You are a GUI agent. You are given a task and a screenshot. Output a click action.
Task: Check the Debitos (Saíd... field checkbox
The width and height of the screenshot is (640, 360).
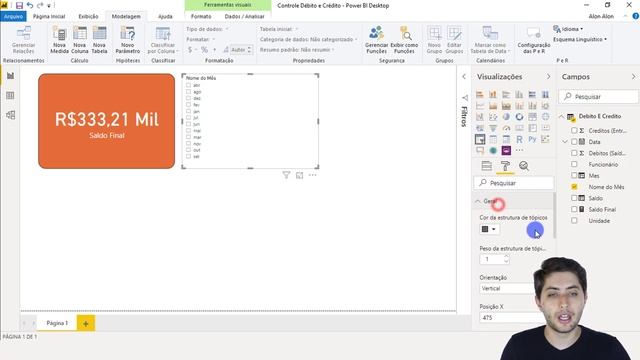(x=574, y=153)
